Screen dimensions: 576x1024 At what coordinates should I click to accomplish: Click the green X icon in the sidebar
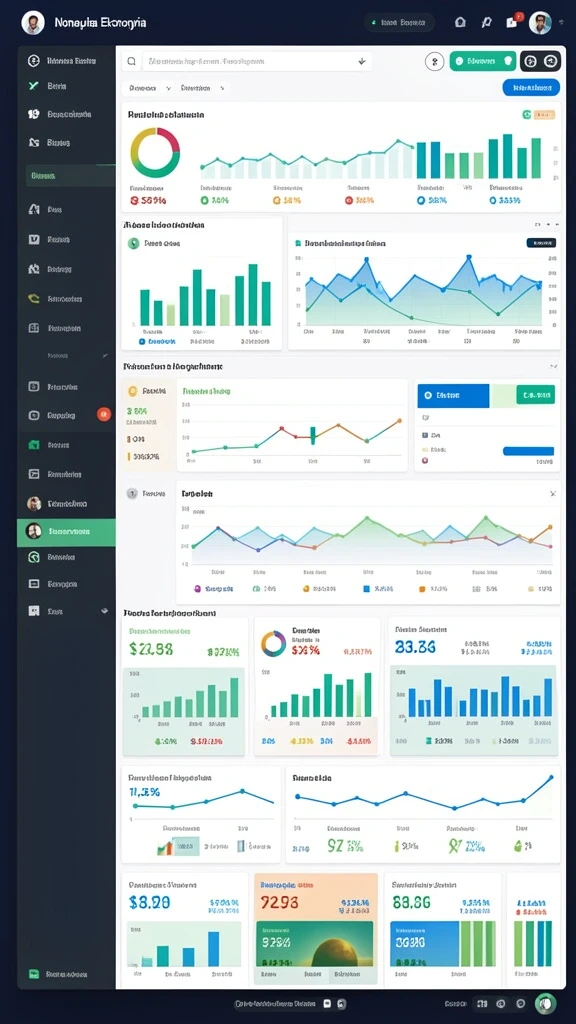point(34,86)
